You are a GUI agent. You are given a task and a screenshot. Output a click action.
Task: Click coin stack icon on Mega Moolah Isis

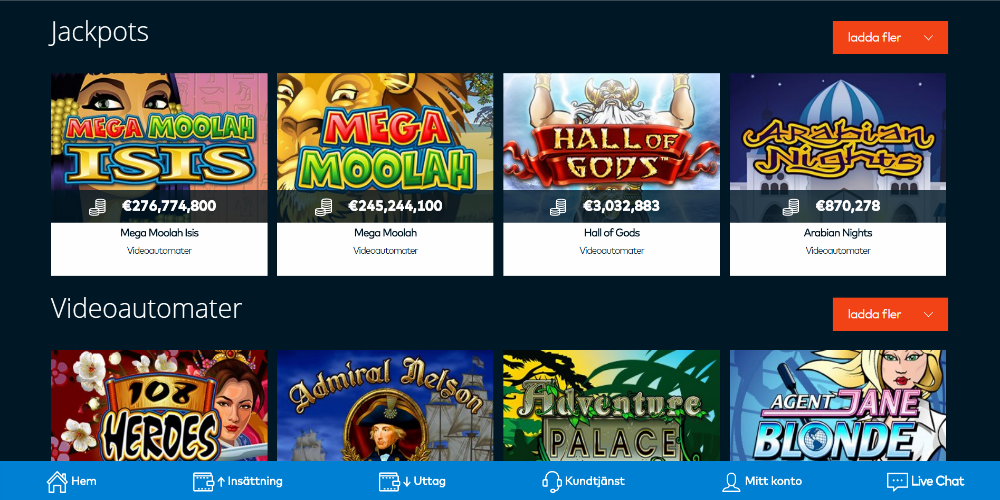click(x=97, y=207)
